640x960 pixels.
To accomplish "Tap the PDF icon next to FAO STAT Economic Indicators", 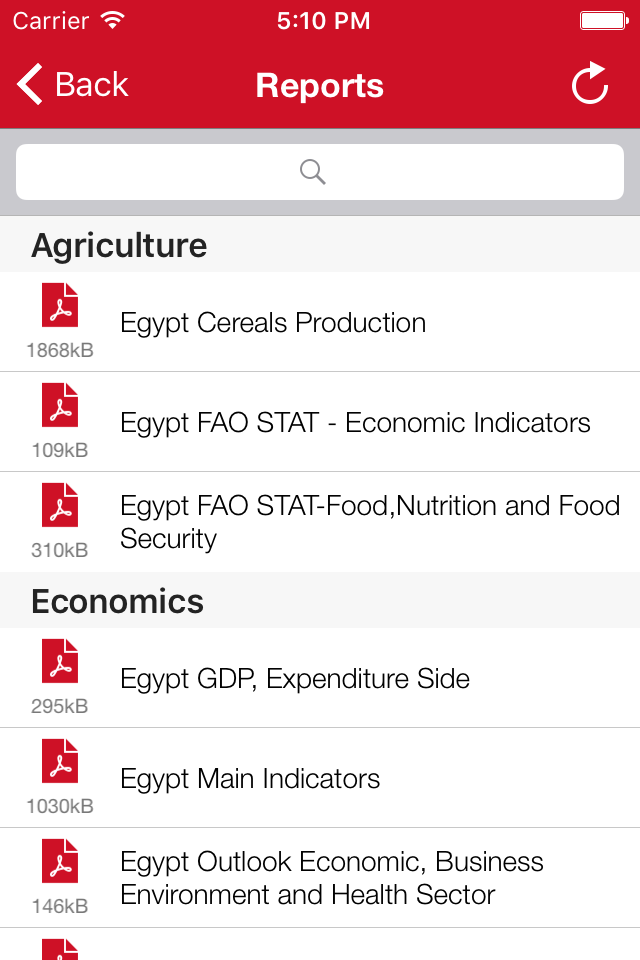I will coord(59,406).
